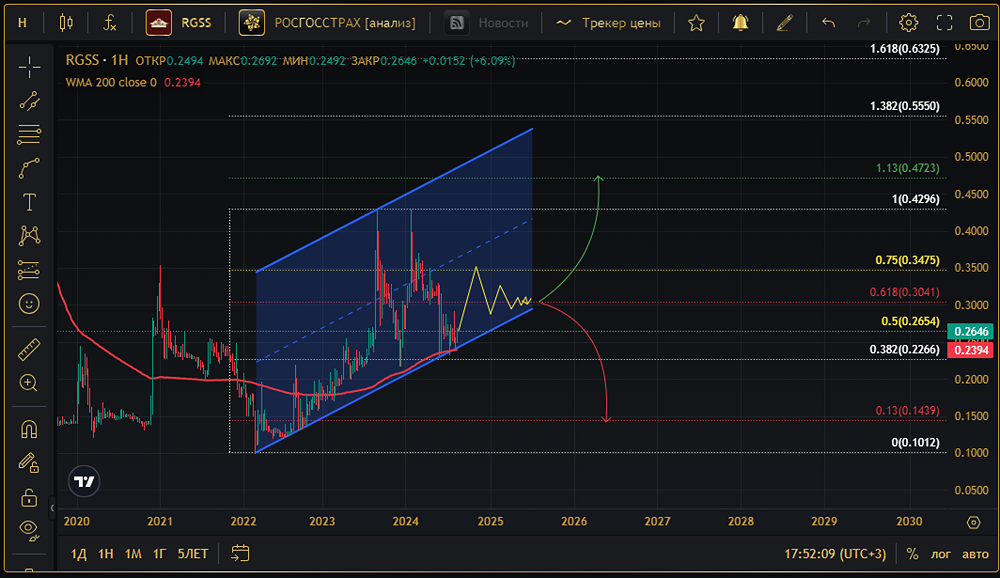Select the path/brush drawing tool
The width and height of the screenshot is (1000, 578).
[x=29, y=168]
